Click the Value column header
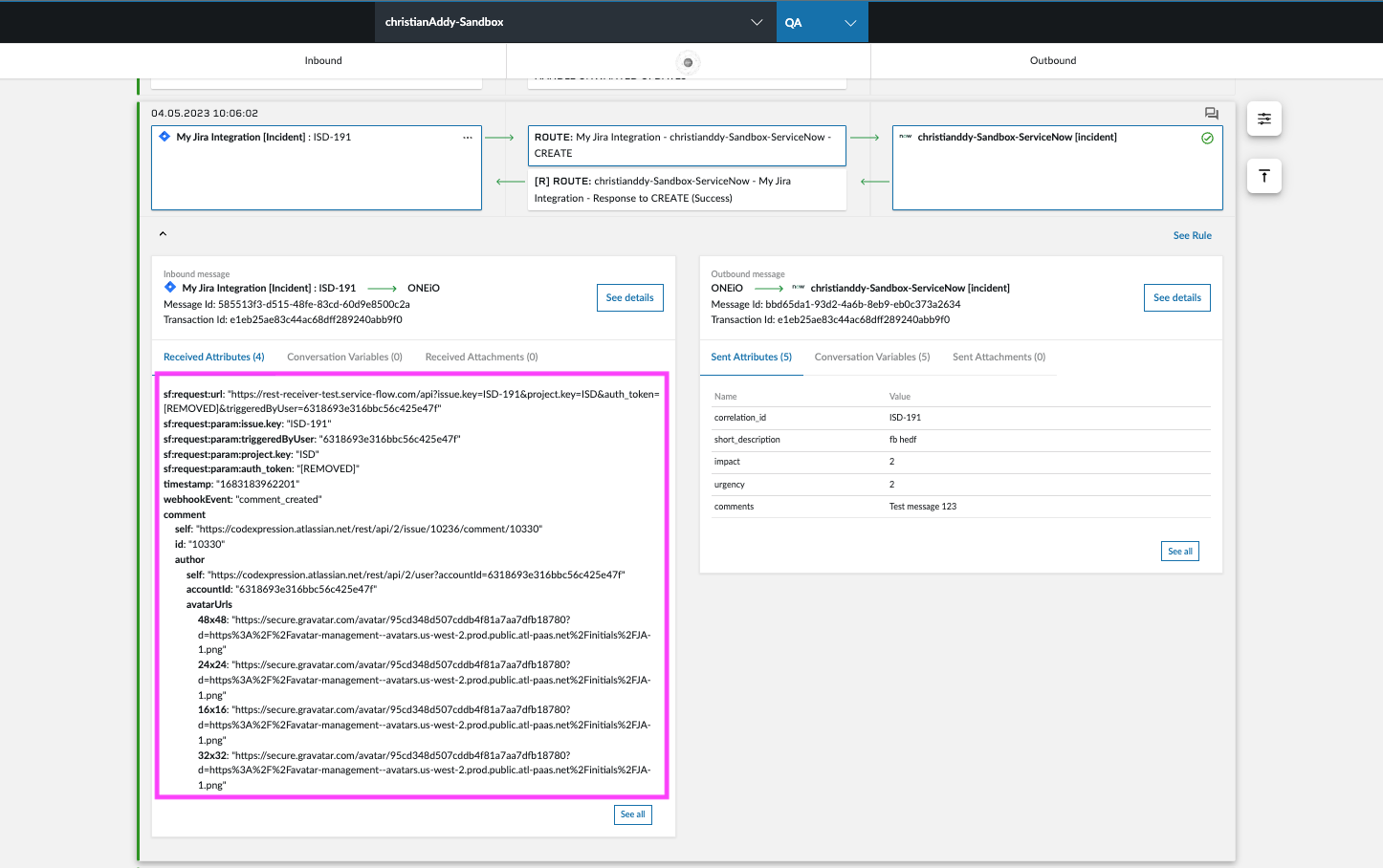The width and height of the screenshot is (1383, 868). (900, 396)
